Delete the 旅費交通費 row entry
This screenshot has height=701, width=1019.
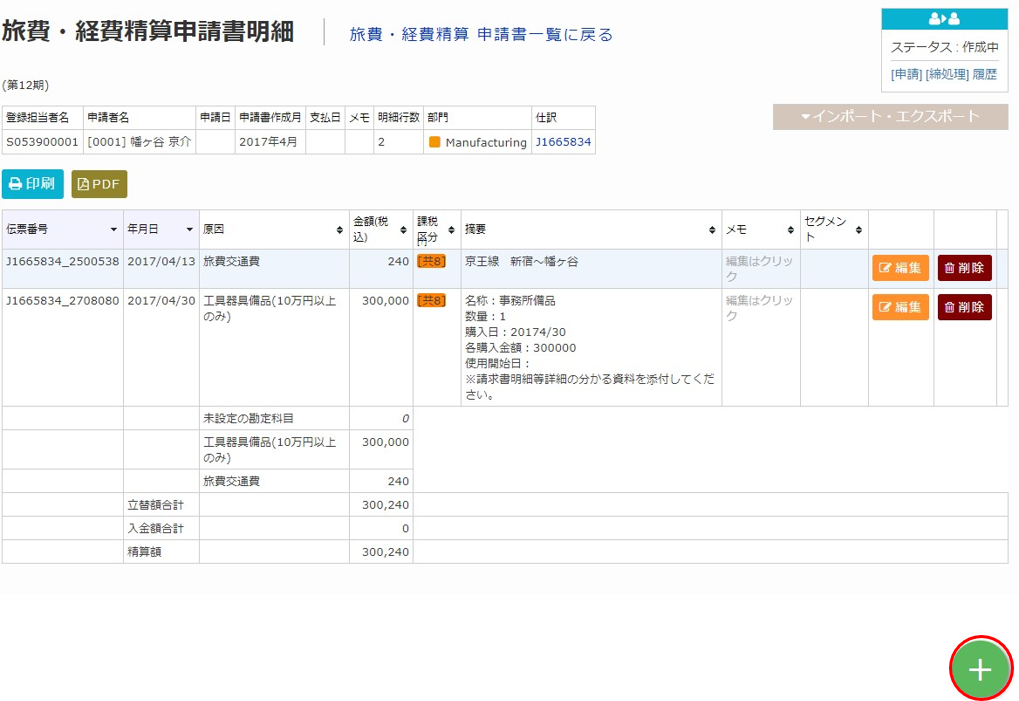coord(964,268)
